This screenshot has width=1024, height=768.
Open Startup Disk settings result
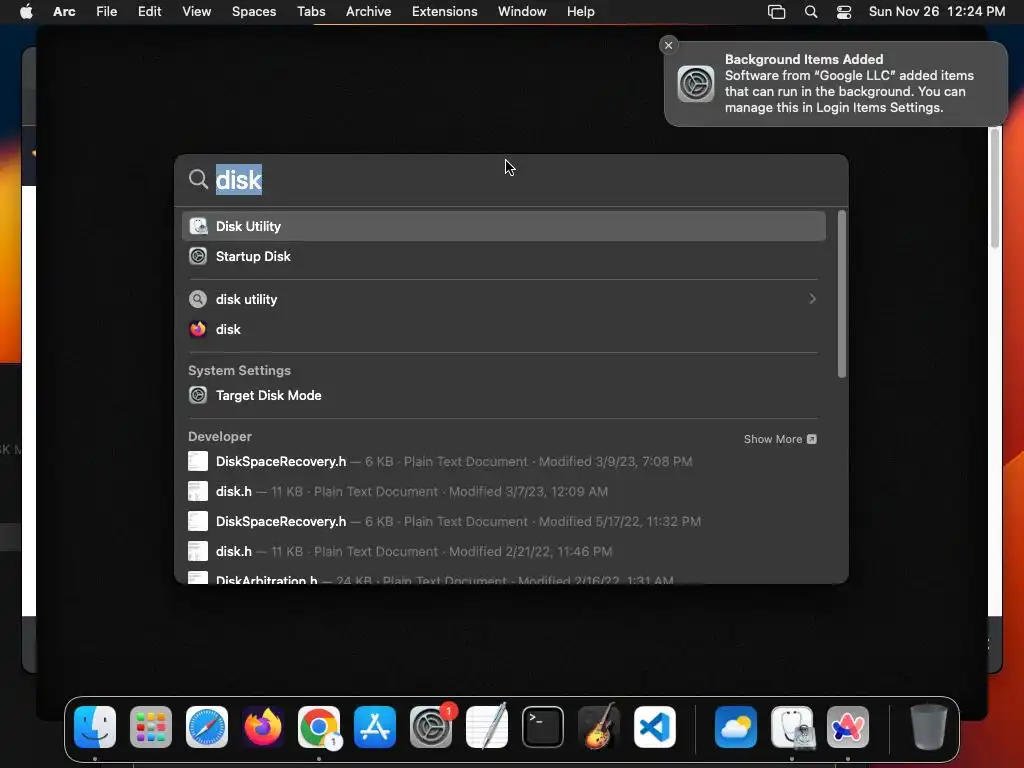click(x=504, y=256)
